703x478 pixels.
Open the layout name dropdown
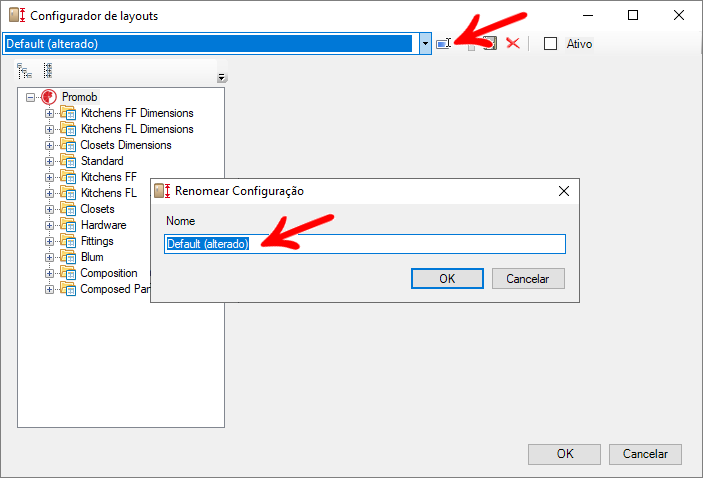425,44
